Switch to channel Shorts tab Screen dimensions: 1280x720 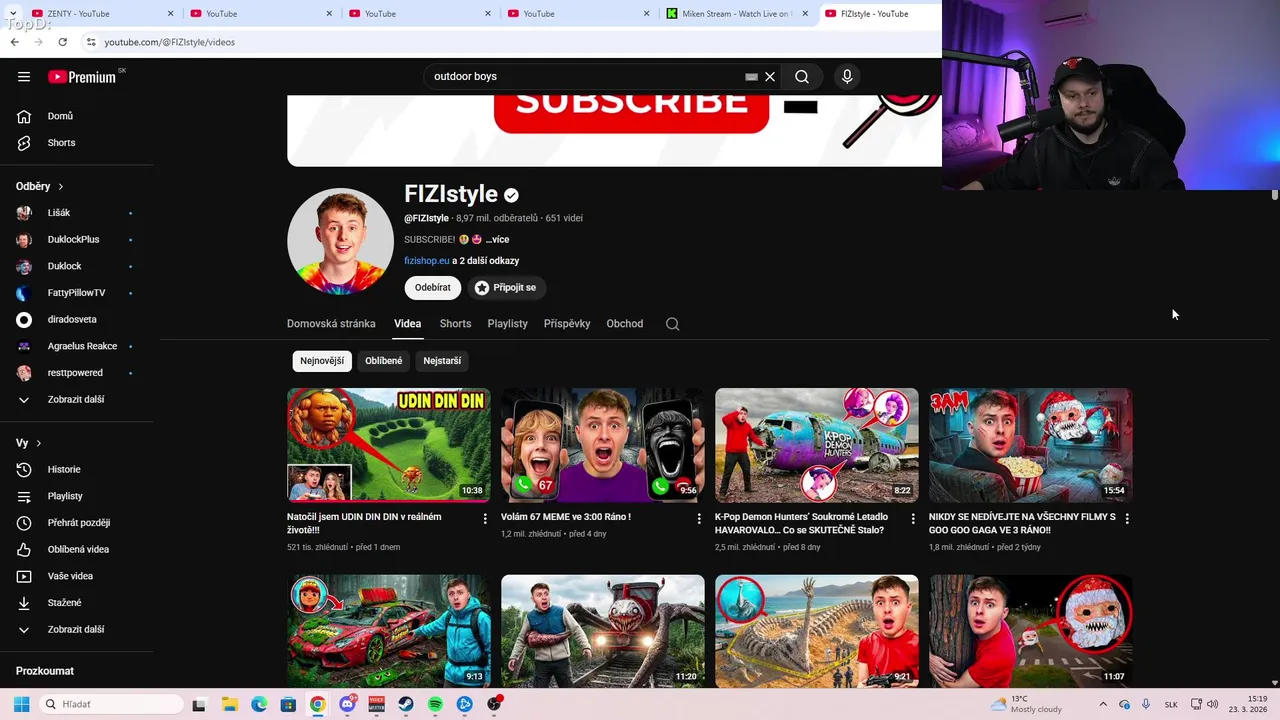point(455,324)
